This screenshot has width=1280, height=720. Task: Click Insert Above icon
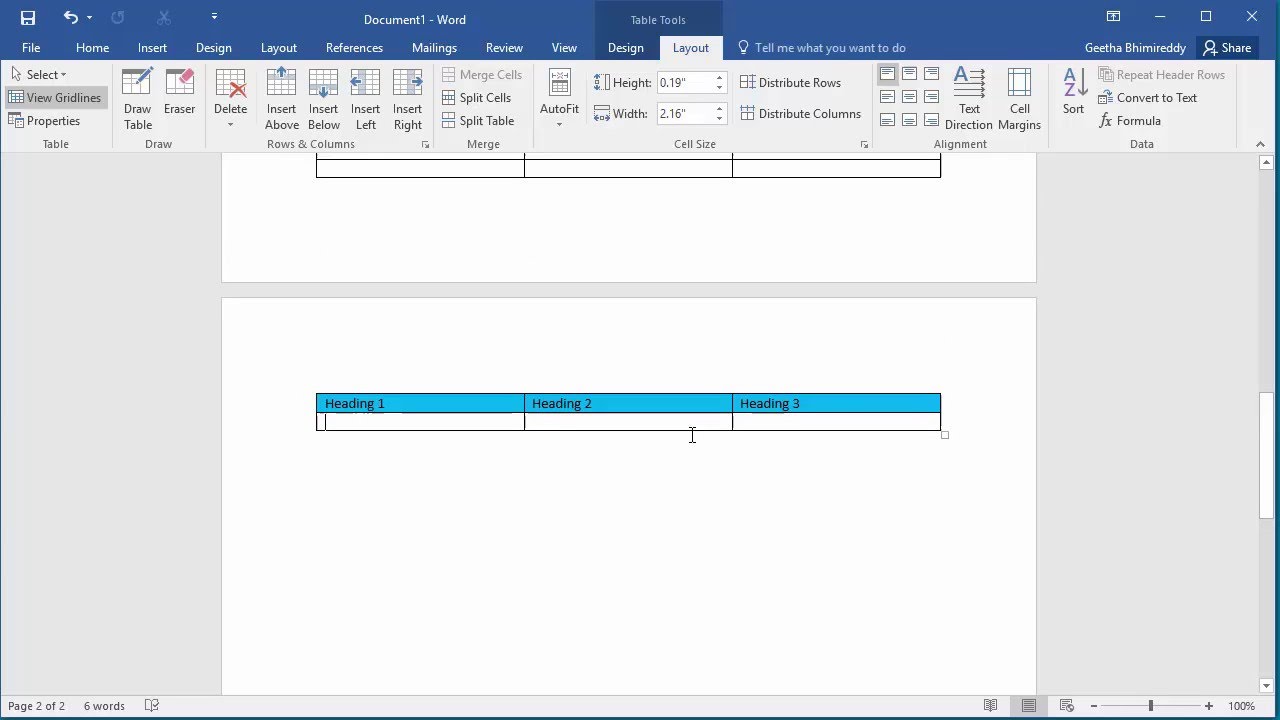pos(282,99)
